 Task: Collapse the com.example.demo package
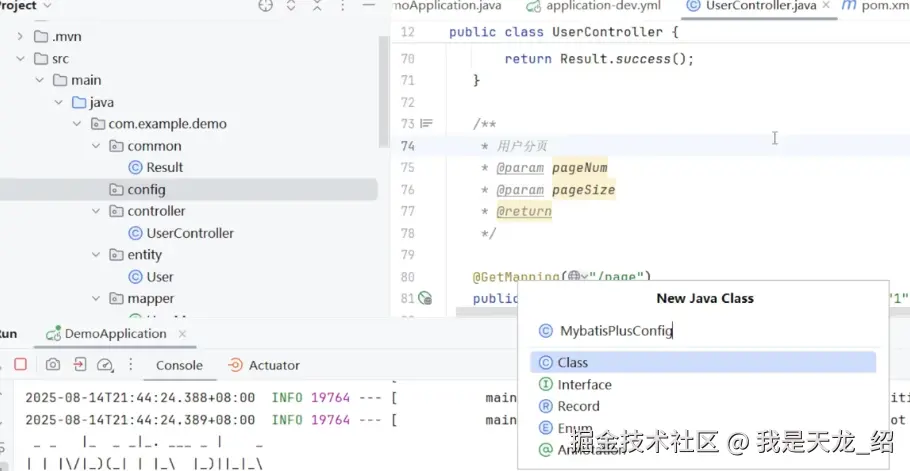(77, 124)
